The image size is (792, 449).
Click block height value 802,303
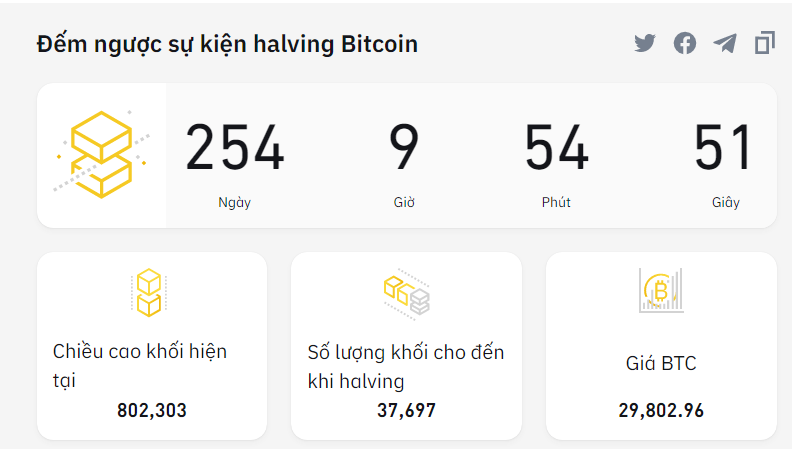(x=152, y=410)
